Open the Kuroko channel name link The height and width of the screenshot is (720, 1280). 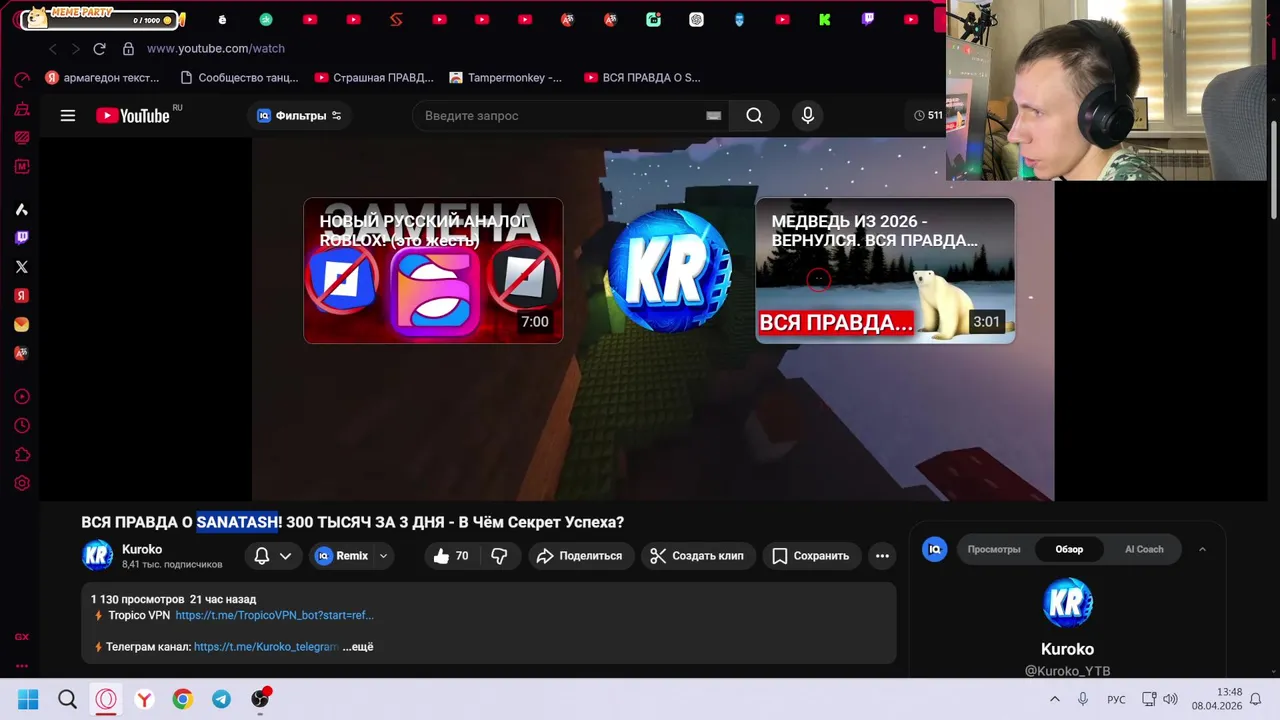click(142, 549)
